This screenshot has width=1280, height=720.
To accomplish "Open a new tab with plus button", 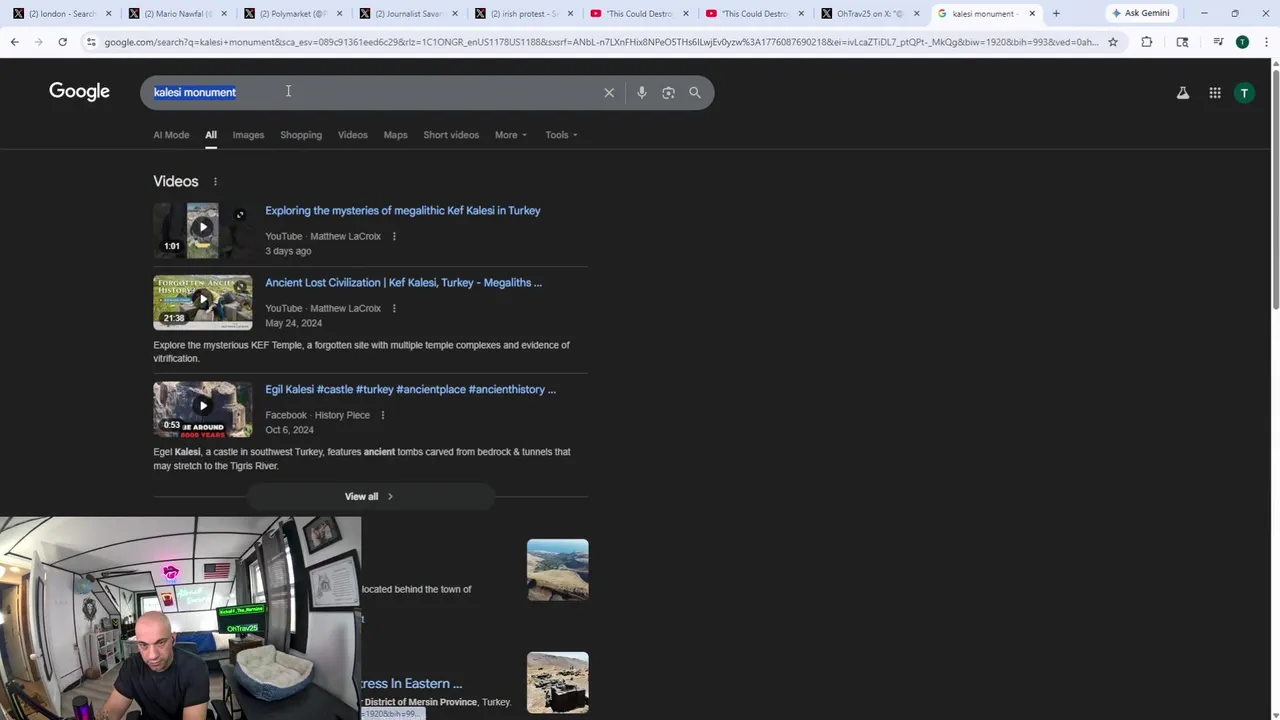I will [x=1056, y=13].
